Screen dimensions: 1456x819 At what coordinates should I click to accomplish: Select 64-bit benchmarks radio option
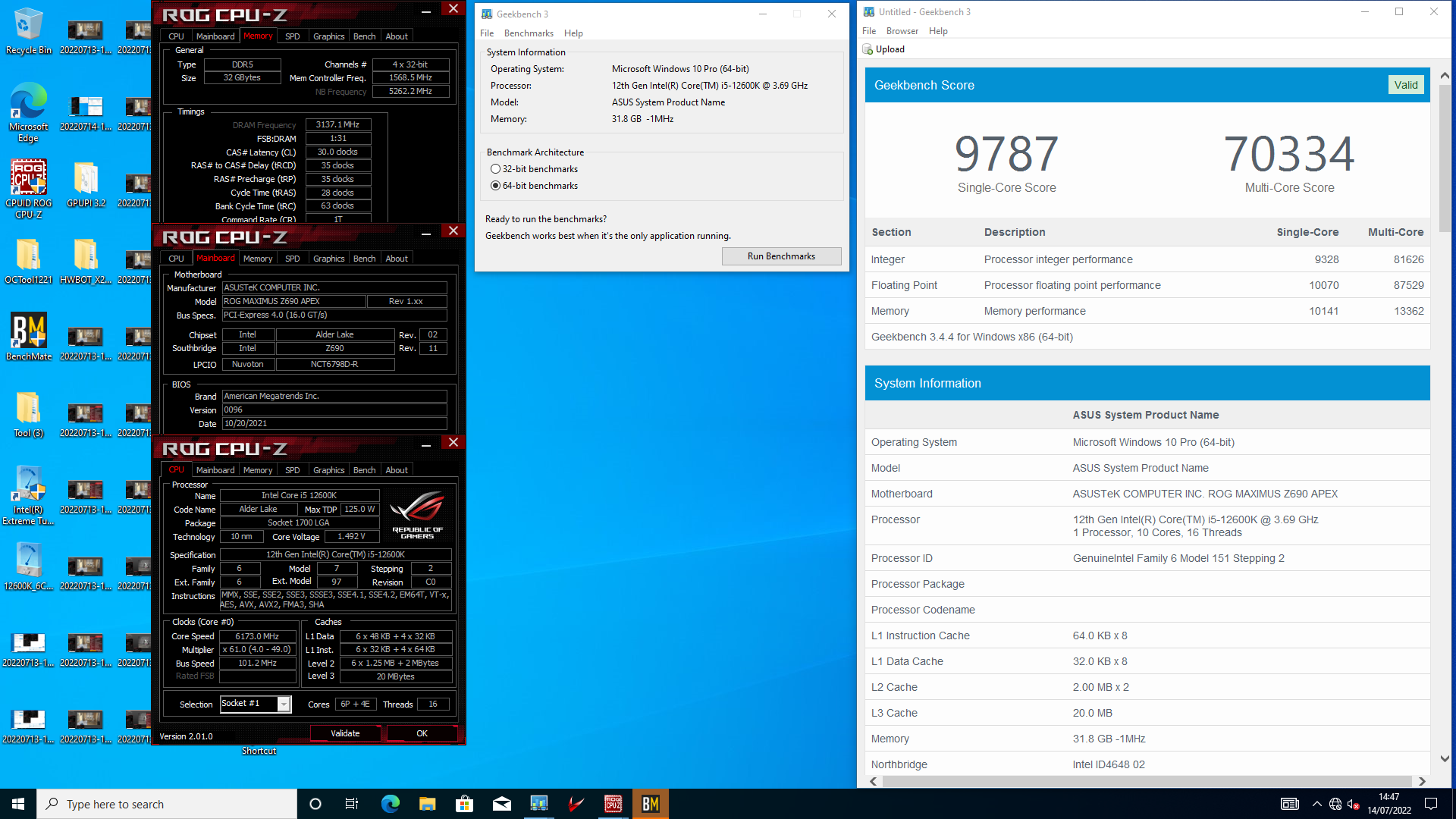point(495,186)
